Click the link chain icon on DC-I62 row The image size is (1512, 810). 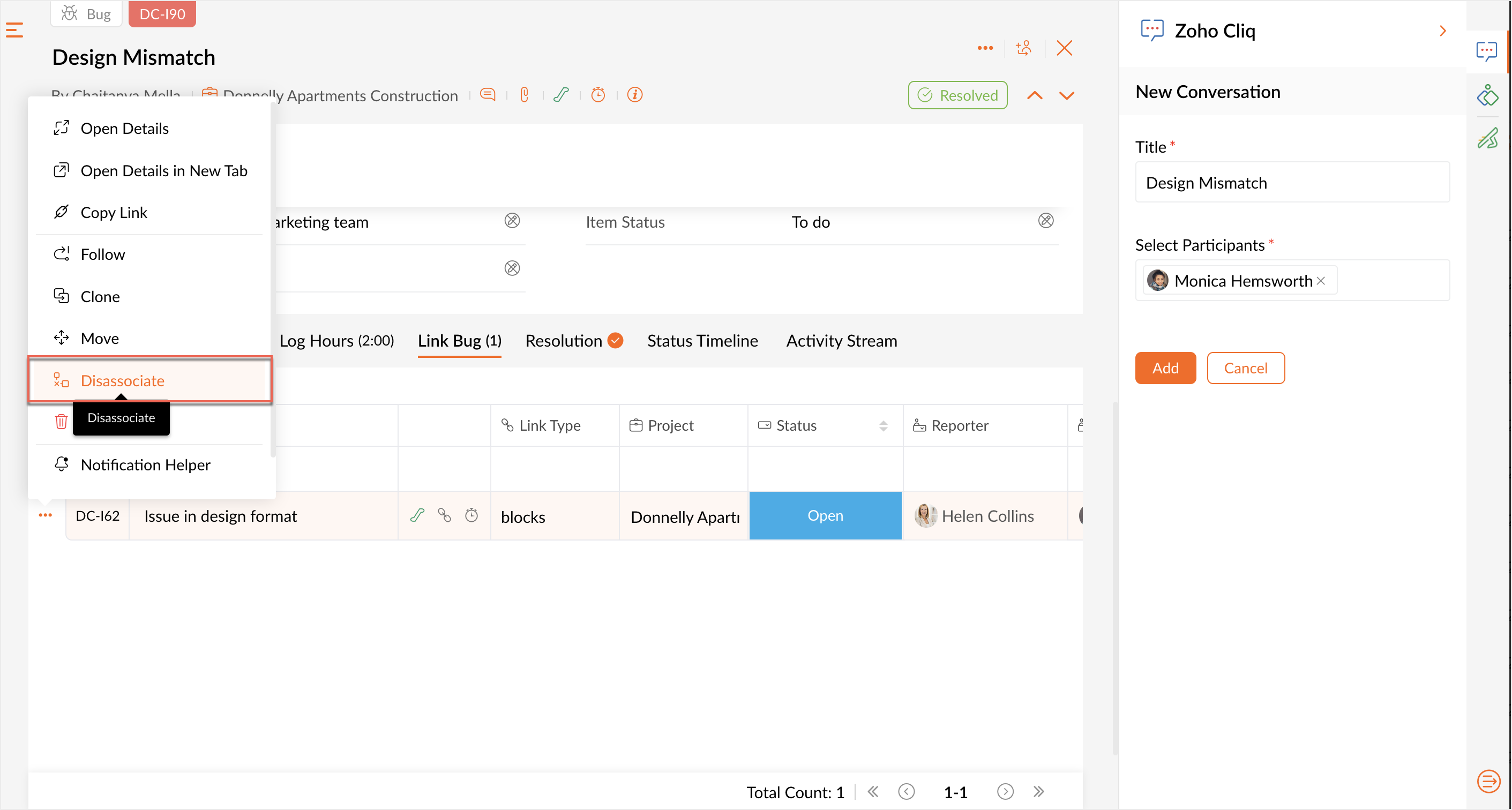pos(444,515)
